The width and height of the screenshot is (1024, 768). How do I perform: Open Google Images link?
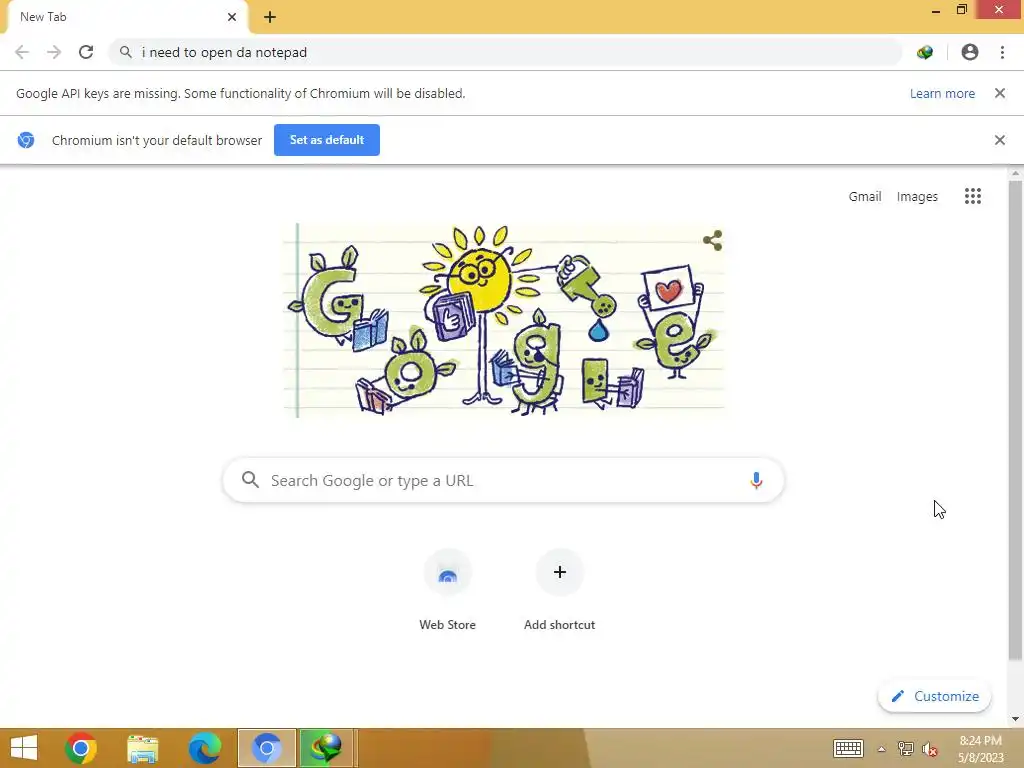tap(917, 197)
